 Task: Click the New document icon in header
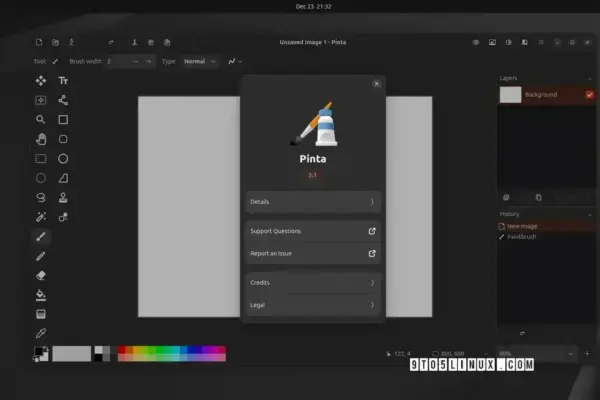point(39,42)
